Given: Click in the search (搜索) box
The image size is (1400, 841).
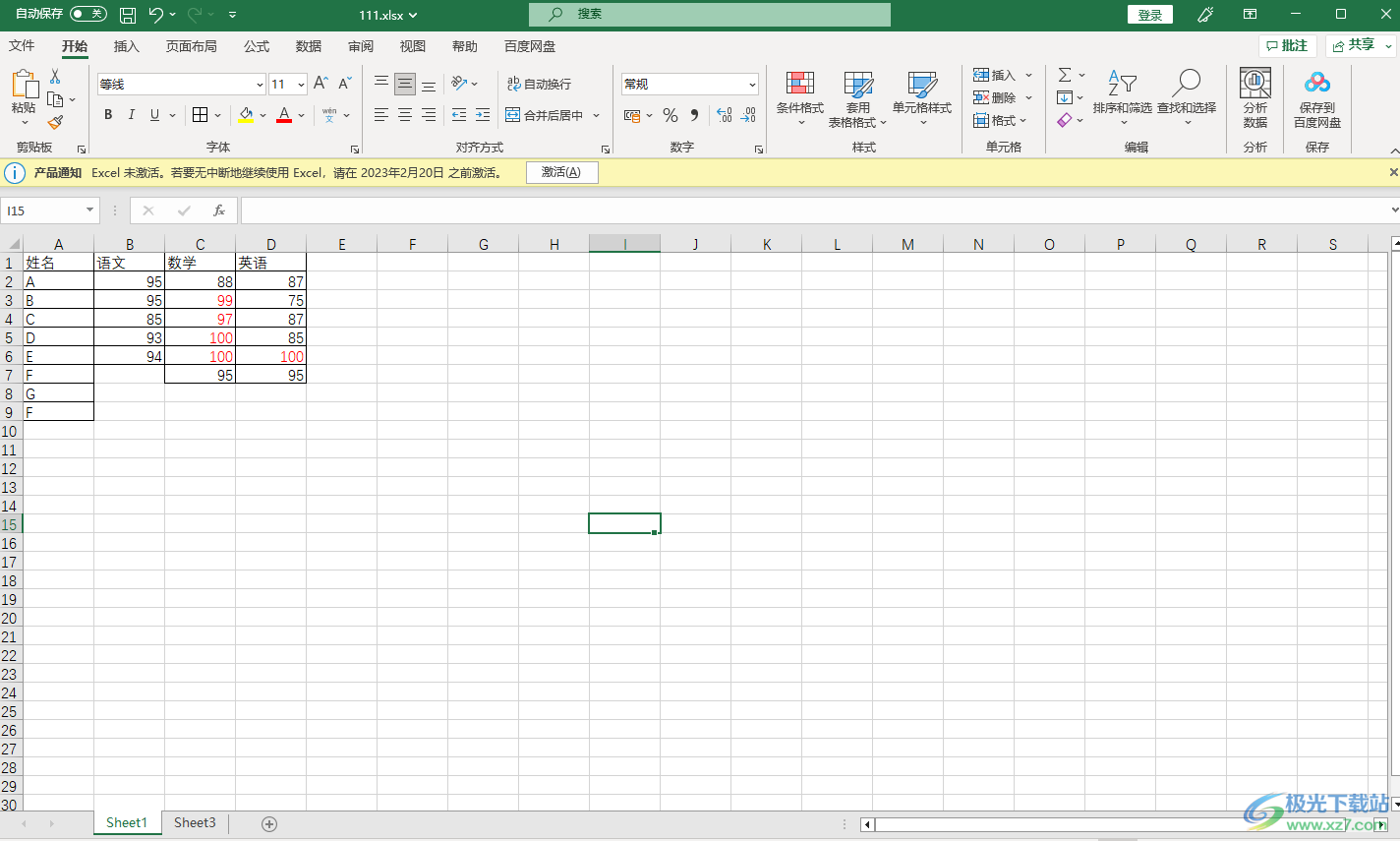Looking at the screenshot, I should point(710,14).
